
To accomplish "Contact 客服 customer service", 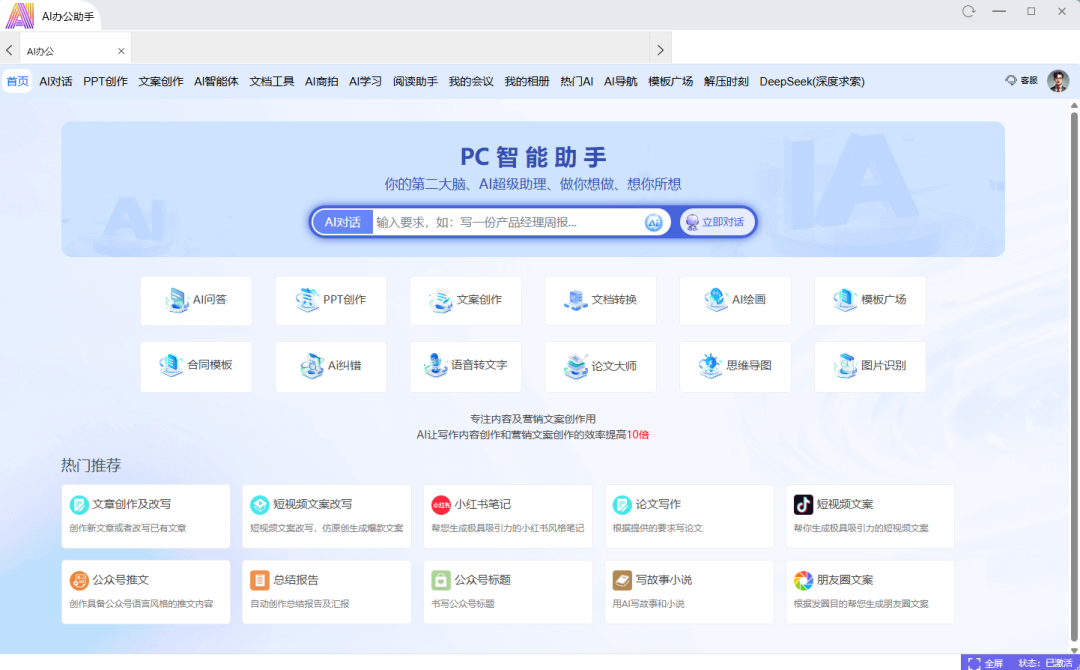I will pyautogui.click(x=1021, y=81).
